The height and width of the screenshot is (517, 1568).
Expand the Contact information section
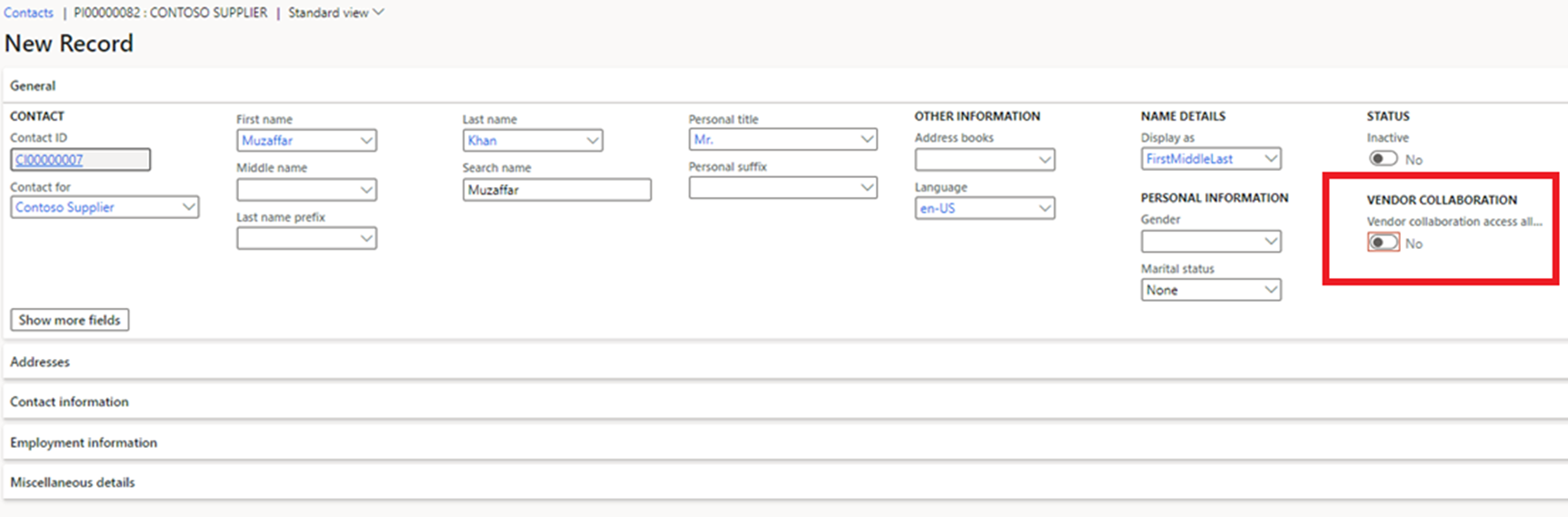tap(69, 402)
